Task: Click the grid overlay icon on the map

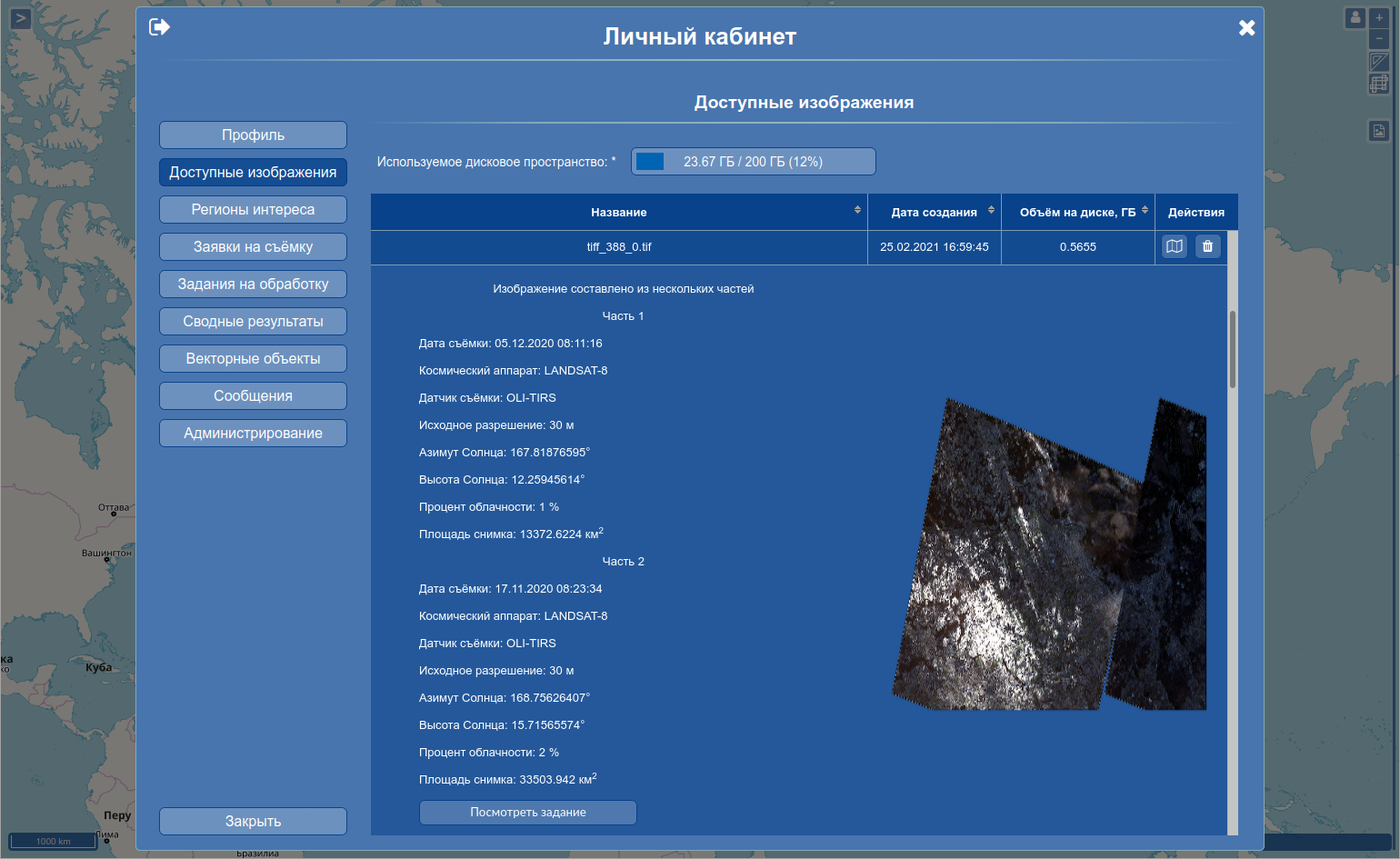Action: (x=1379, y=85)
